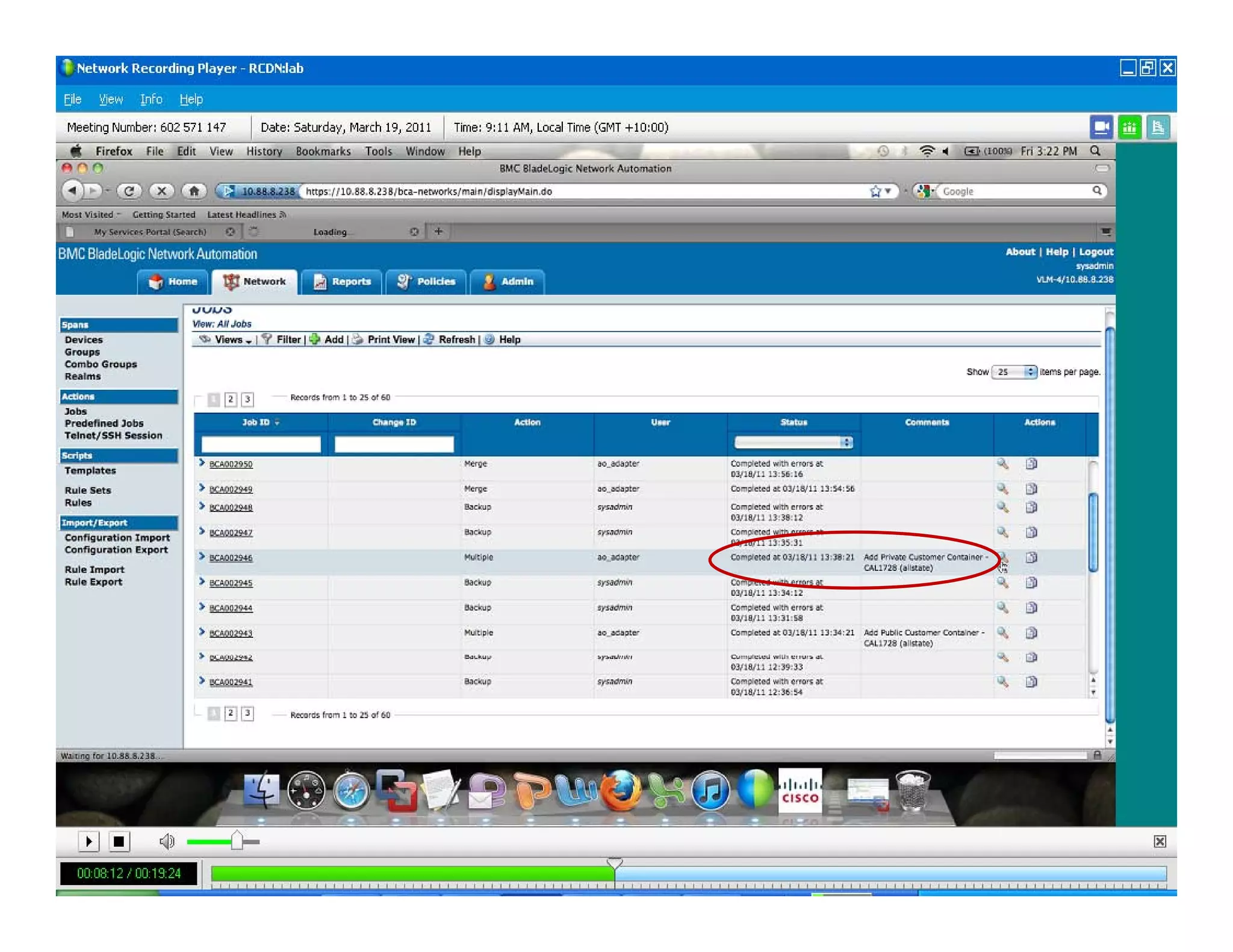Viewport: 1233px width, 952px height.
Task: Open Devices in the Spans sidebar
Action: click(x=84, y=340)
